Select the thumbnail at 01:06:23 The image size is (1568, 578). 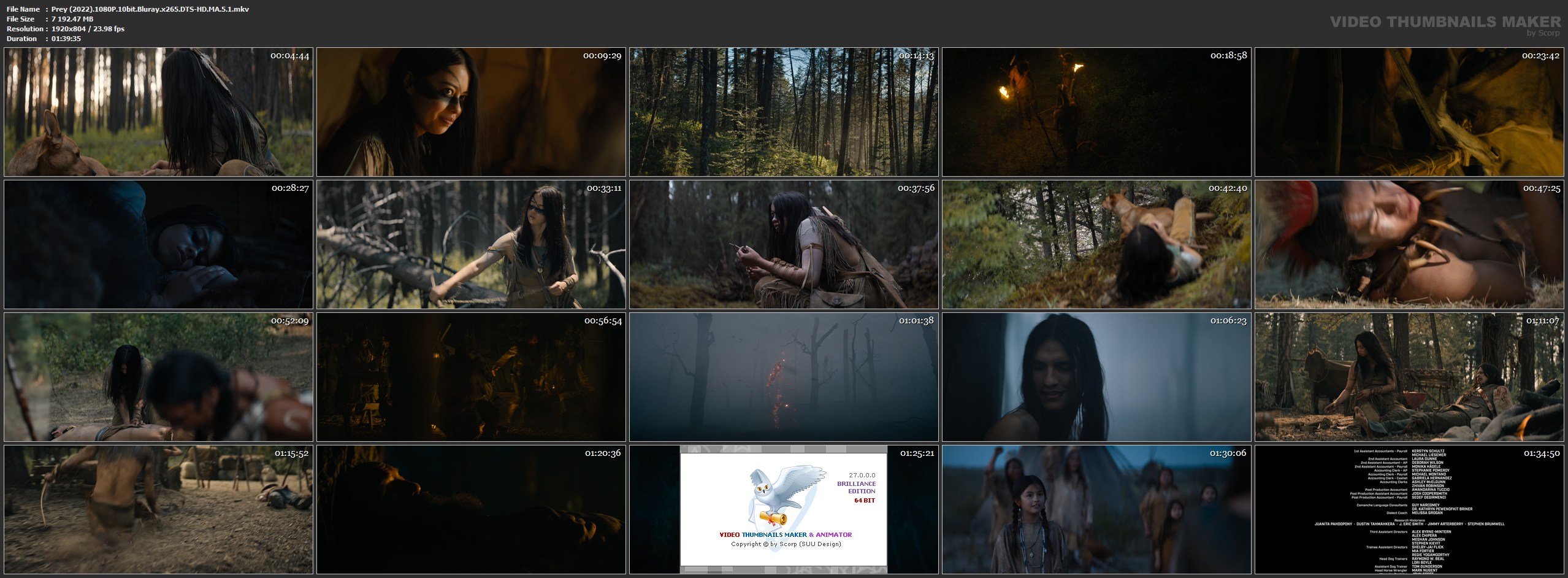click(x=1096, y=377)
